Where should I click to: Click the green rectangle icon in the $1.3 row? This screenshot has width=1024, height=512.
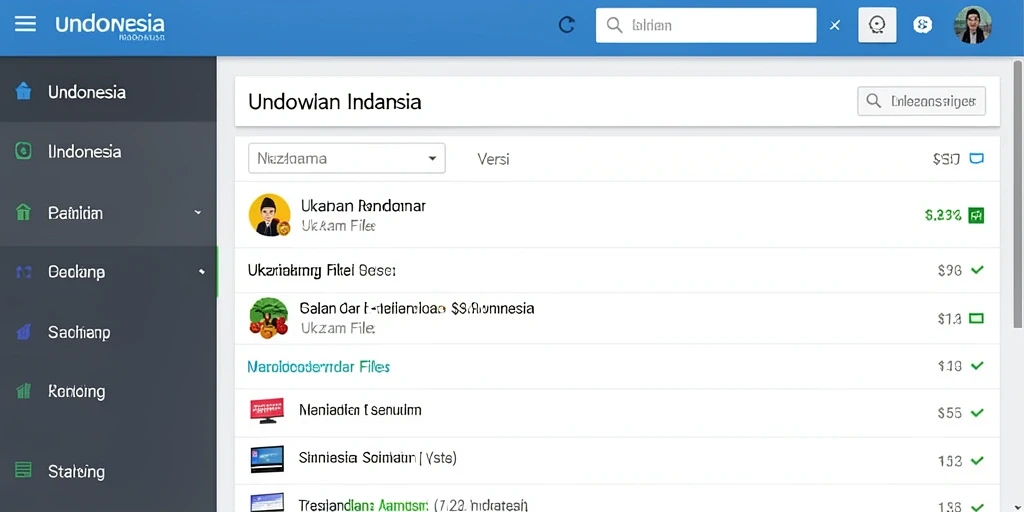point(976,319)
